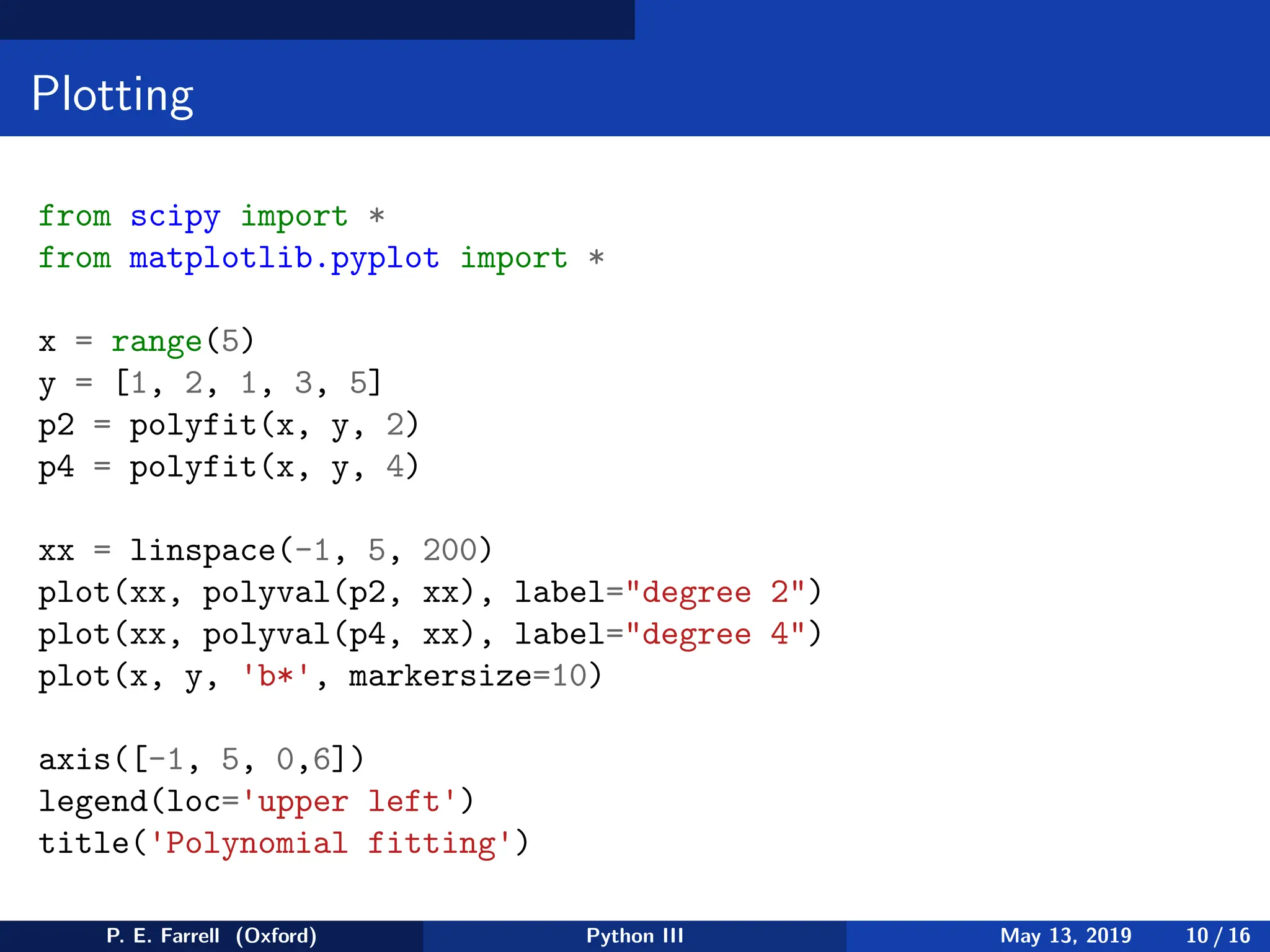Click the line "xx = linspace(-1, 5, 200)"
Image resolution: width=1270 pixels, height=952 pixels.
pos(265,550)
